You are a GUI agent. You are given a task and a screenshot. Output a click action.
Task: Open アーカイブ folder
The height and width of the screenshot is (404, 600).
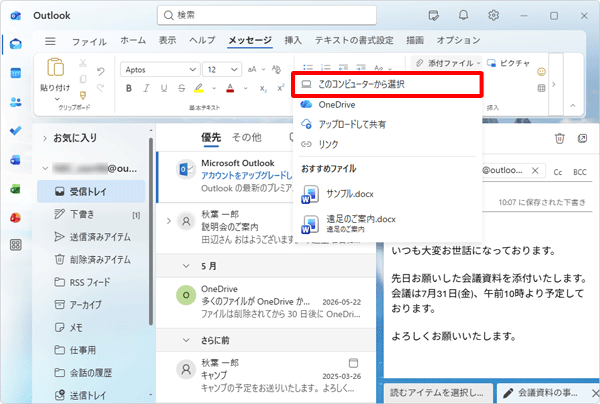(91, 305)
